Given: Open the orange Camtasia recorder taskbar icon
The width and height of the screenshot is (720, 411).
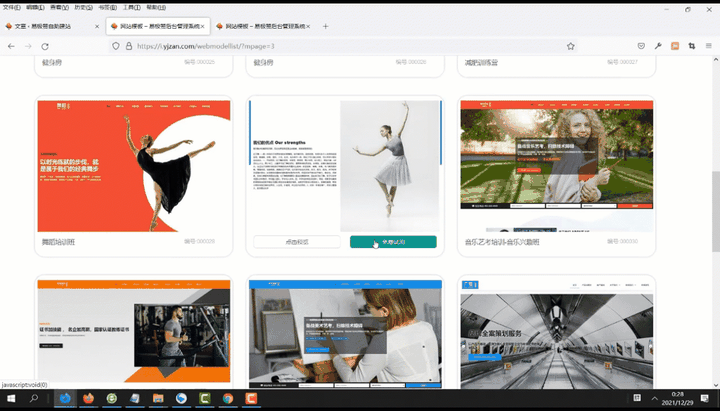Looking at the screenshot, I should (x=251, y=398).
